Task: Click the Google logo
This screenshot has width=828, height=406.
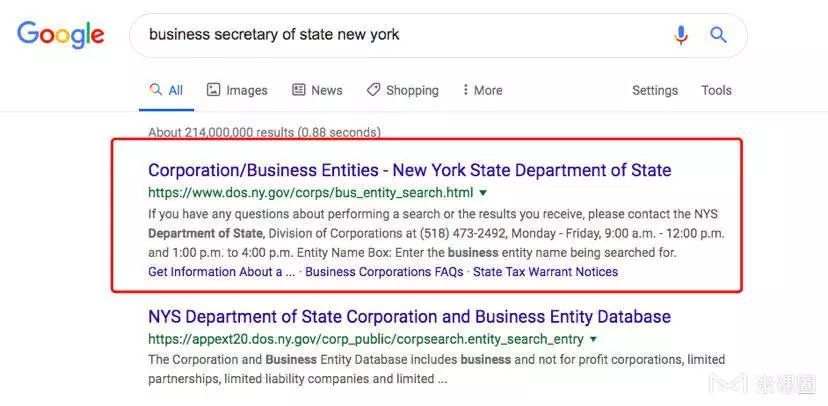Action: (60, 35)
